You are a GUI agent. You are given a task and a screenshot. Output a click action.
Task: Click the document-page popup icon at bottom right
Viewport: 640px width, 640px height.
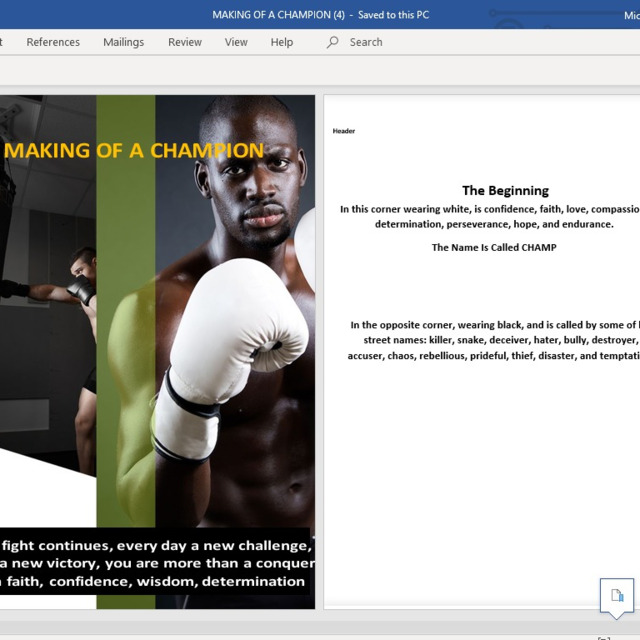pos(616,596)
